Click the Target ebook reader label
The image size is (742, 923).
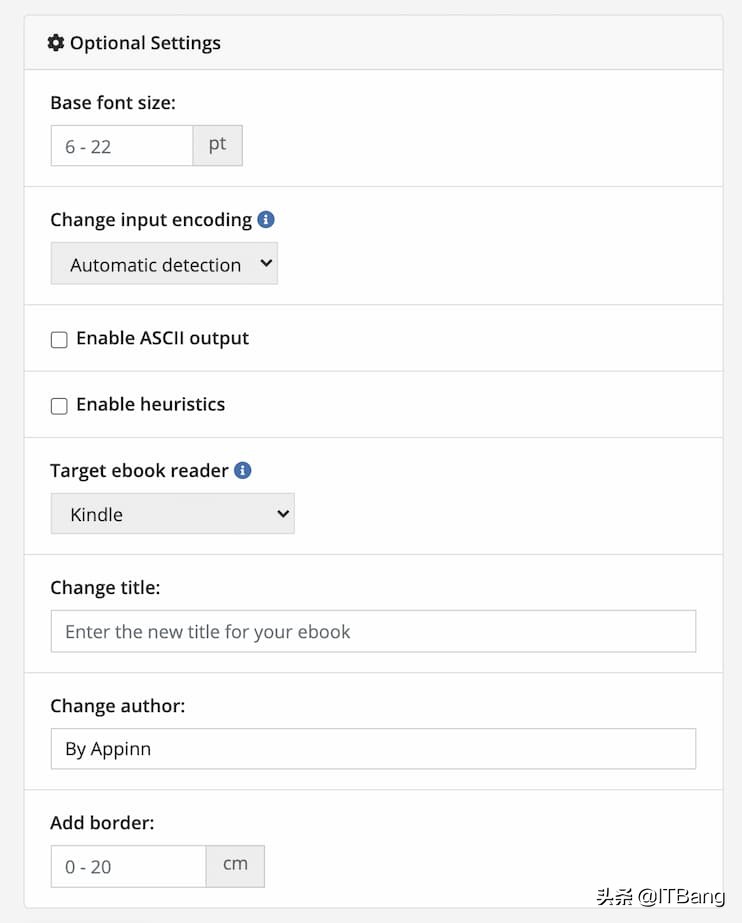pyautogui.click(x=139, y=470)
